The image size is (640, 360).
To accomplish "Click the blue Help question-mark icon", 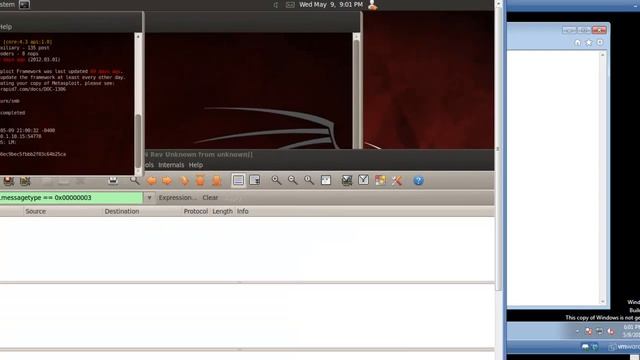I will pos(418,180).
